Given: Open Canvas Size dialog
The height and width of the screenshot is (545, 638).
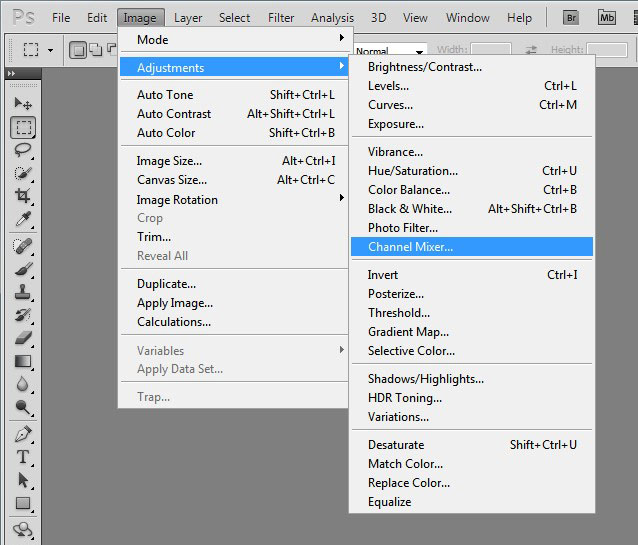Looking at the screenshot, I should [x=234, y=179].
